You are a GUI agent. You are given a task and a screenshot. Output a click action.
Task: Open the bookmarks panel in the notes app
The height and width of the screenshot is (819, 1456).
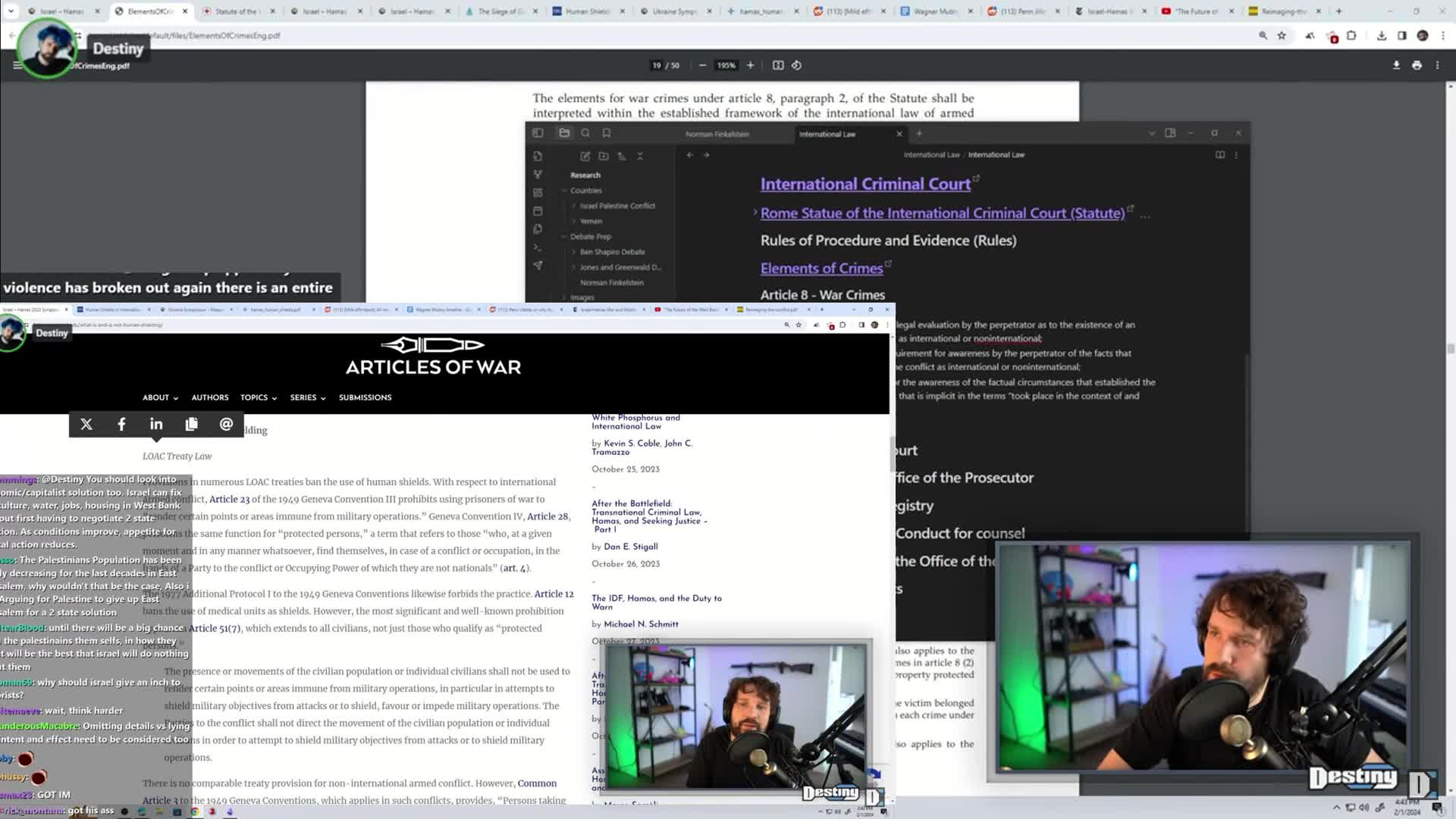point(607,133)
